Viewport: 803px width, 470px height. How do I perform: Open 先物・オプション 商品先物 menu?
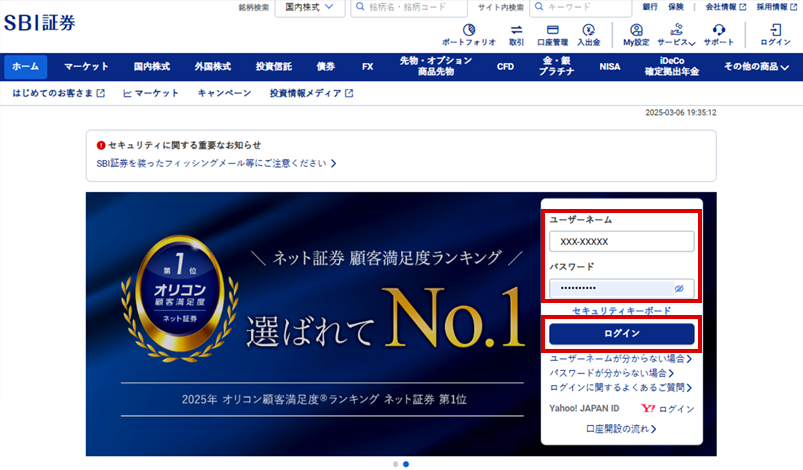436,67
